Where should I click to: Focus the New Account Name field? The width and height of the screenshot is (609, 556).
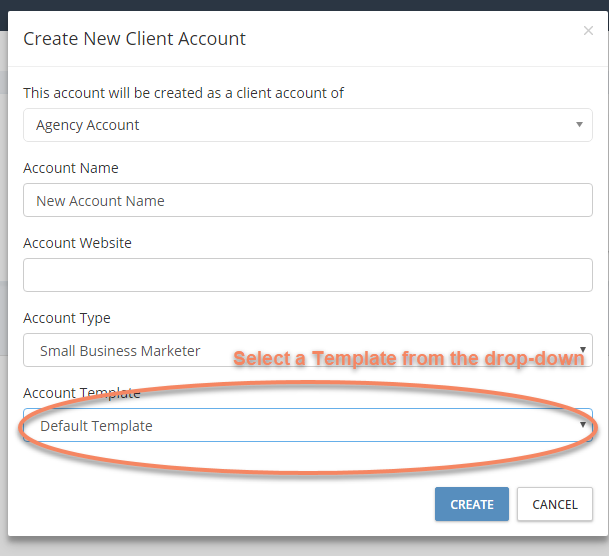click(x=308, y=200)
